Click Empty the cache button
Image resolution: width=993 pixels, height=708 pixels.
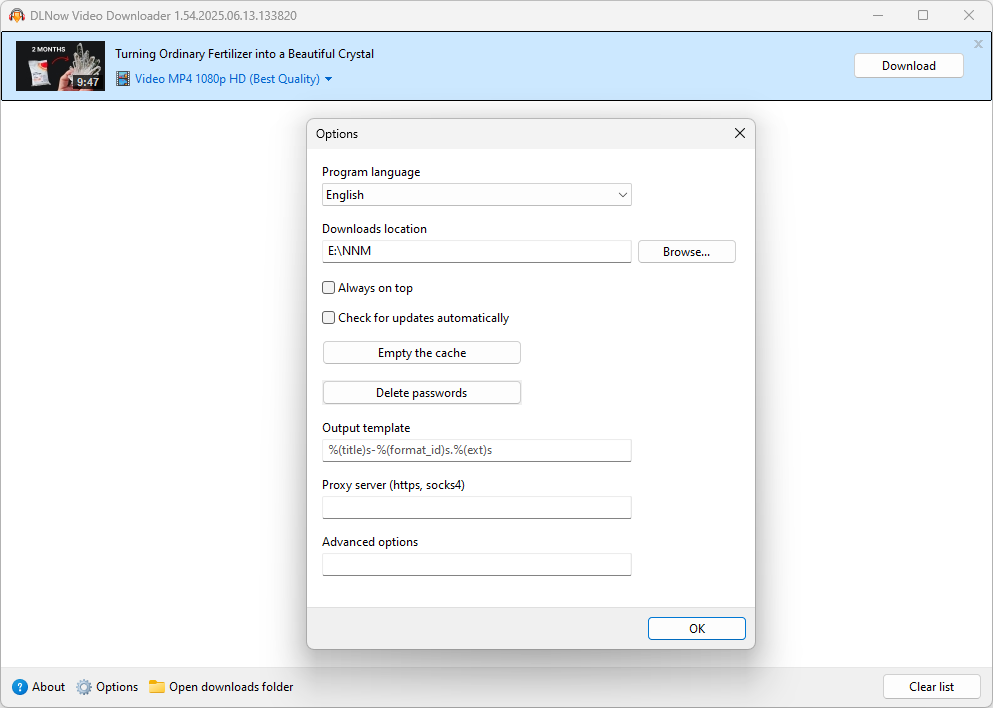(422, 353)
